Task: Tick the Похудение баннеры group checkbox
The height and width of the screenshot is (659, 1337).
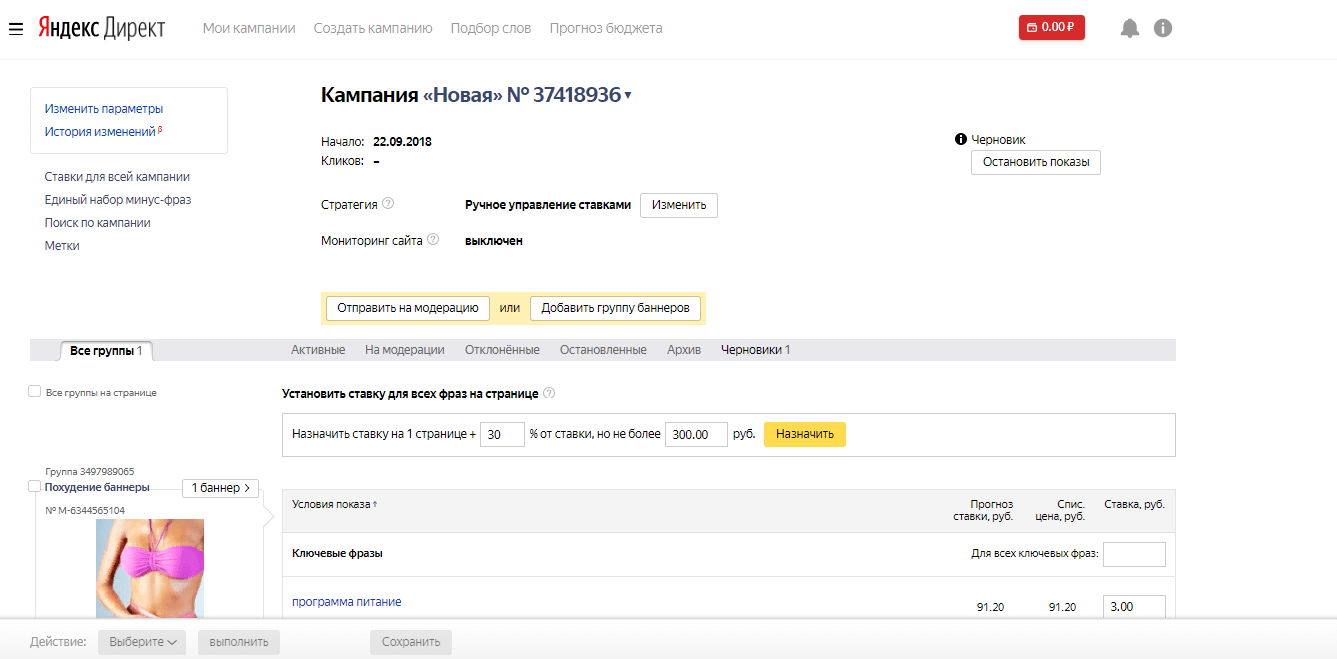Action: 35,487
